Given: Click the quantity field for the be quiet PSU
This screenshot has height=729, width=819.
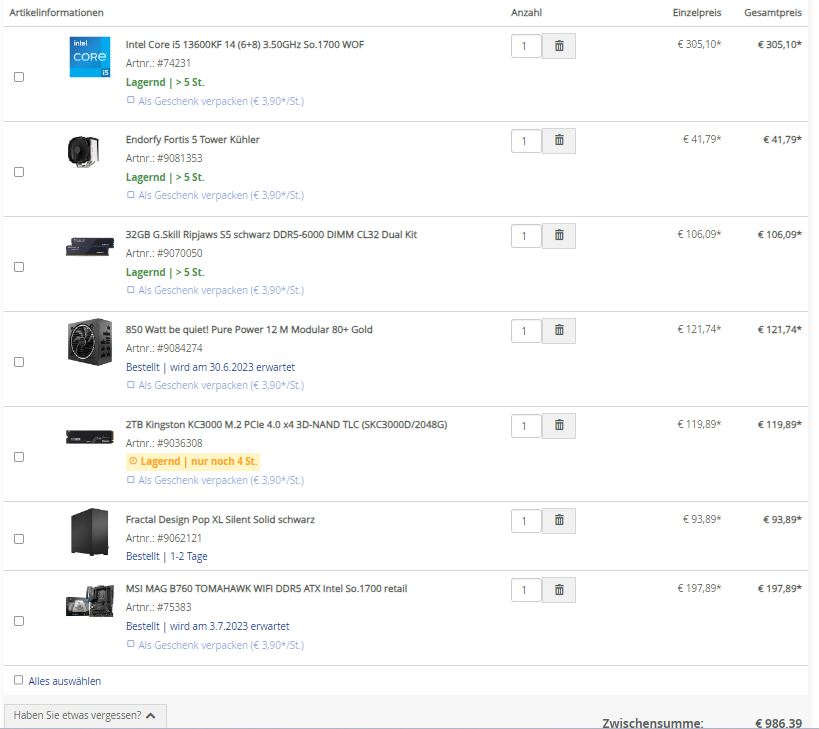Looking at the screenshot, I should [526, 330].
